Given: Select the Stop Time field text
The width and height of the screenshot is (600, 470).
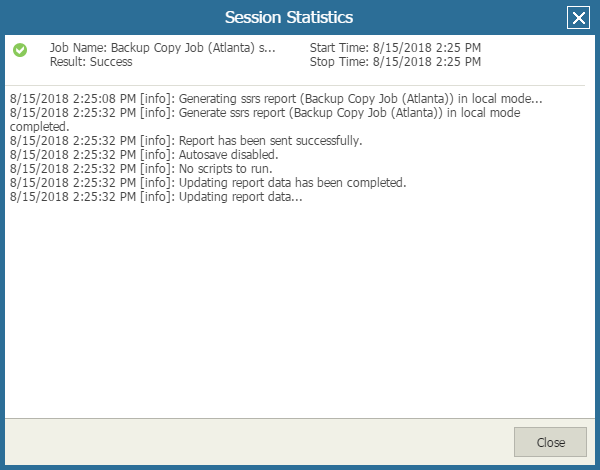Looking at the screenshot, I should tap(395, 62).
